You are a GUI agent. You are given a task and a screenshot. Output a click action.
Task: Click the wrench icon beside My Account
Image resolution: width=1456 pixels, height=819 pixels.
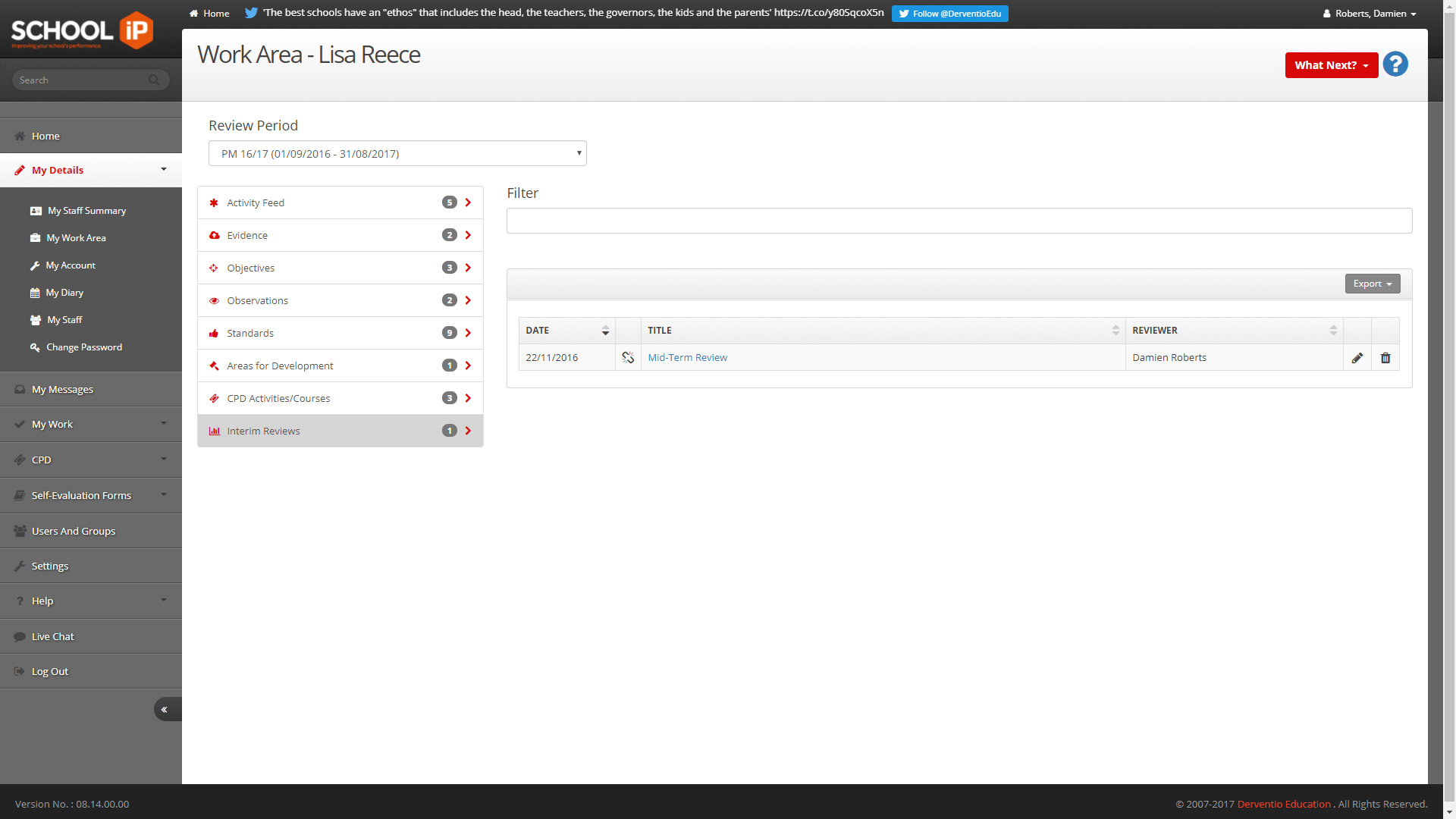[35, 265]
